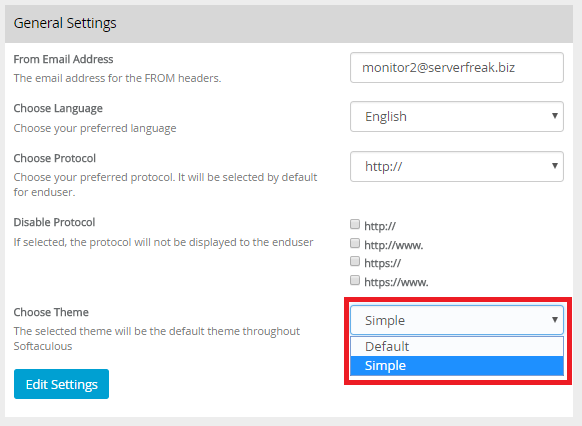The image size is (582, 426).
Task: Click the Disable Protocol label
Action: click(x=55, y=222)
